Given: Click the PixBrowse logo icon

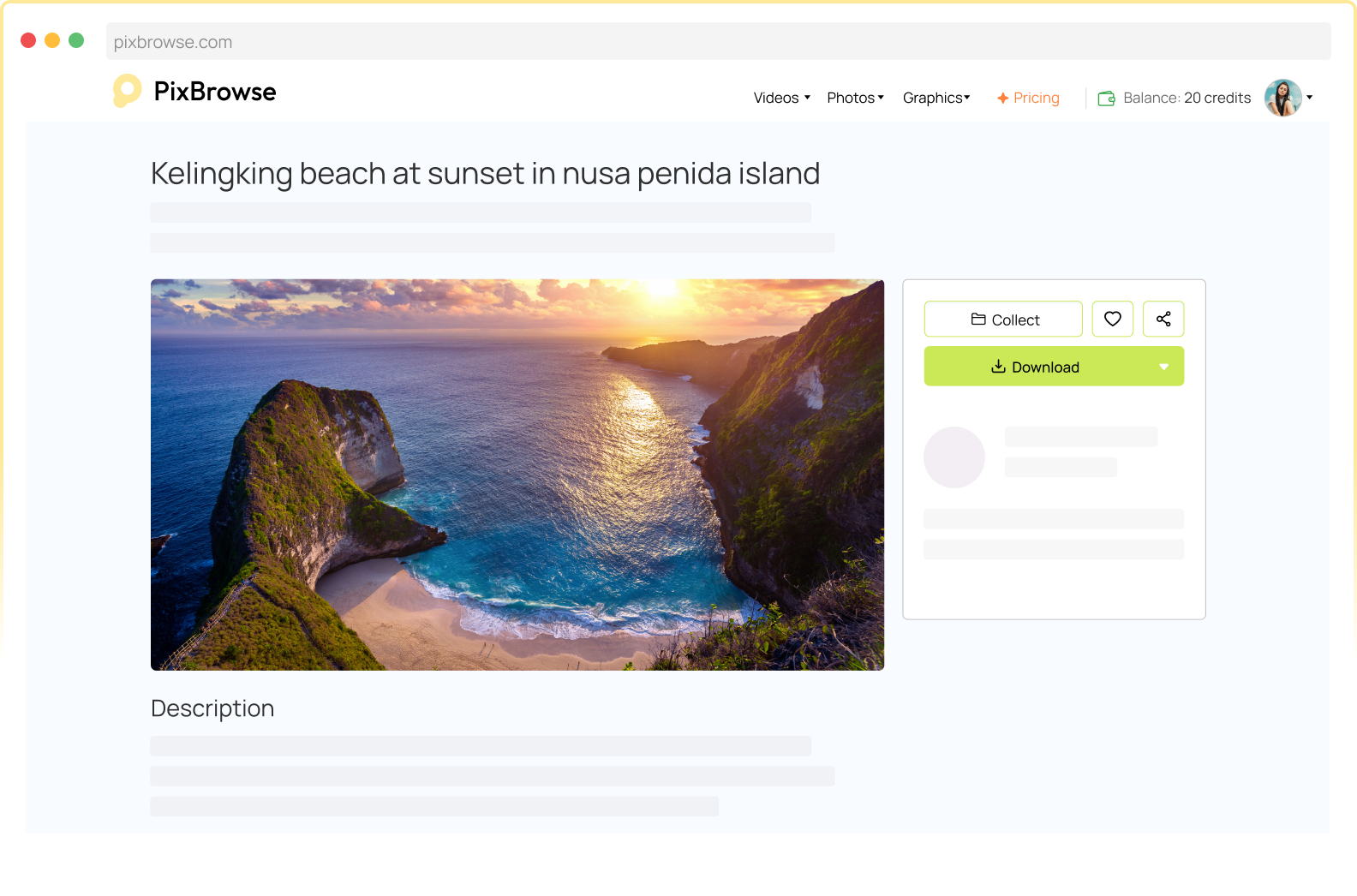Looking at the screenshot, I should (x=127, y=91).
